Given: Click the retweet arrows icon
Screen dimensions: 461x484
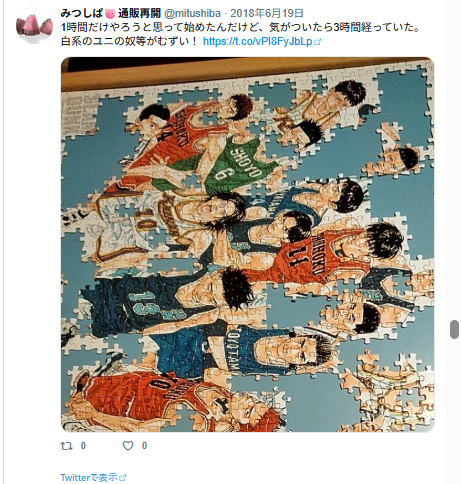Looking at the screenshot, I should pyautogui.click(x=67, y=446).
